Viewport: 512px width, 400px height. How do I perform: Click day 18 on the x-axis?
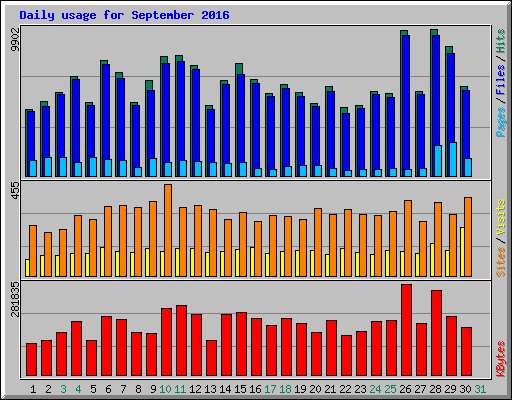tap(285, 389)
